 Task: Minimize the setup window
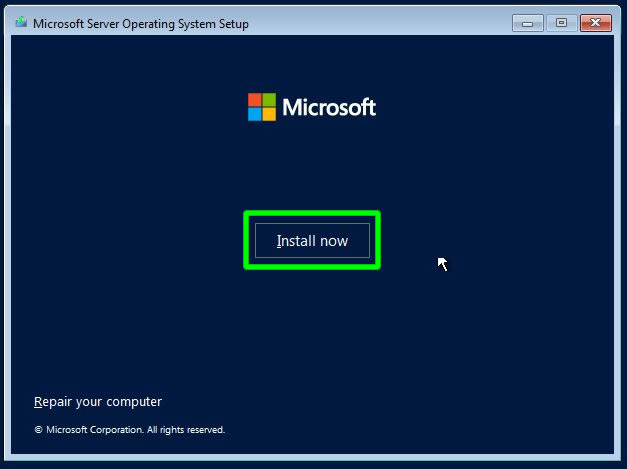(x=528, y=22)
